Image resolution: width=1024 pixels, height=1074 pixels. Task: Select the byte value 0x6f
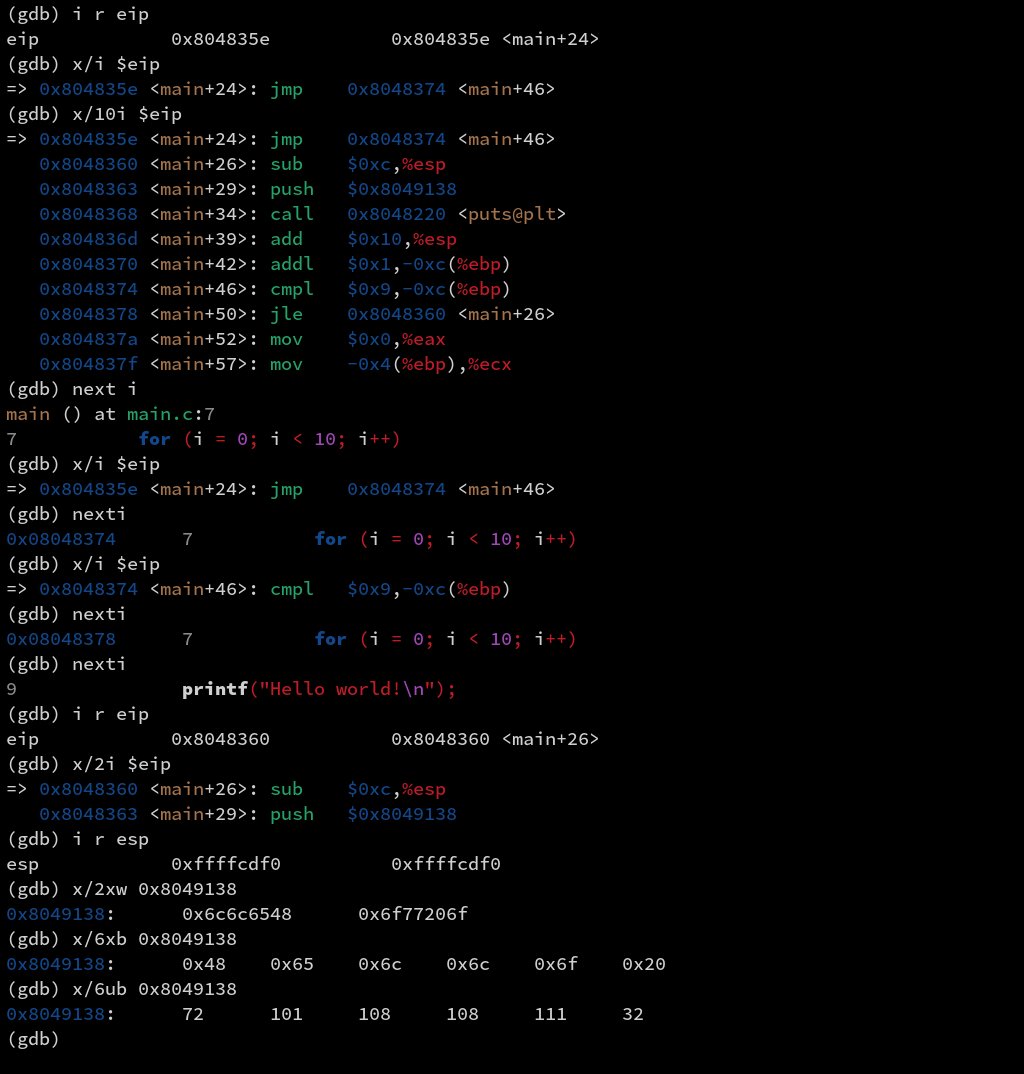coord(556,964)
